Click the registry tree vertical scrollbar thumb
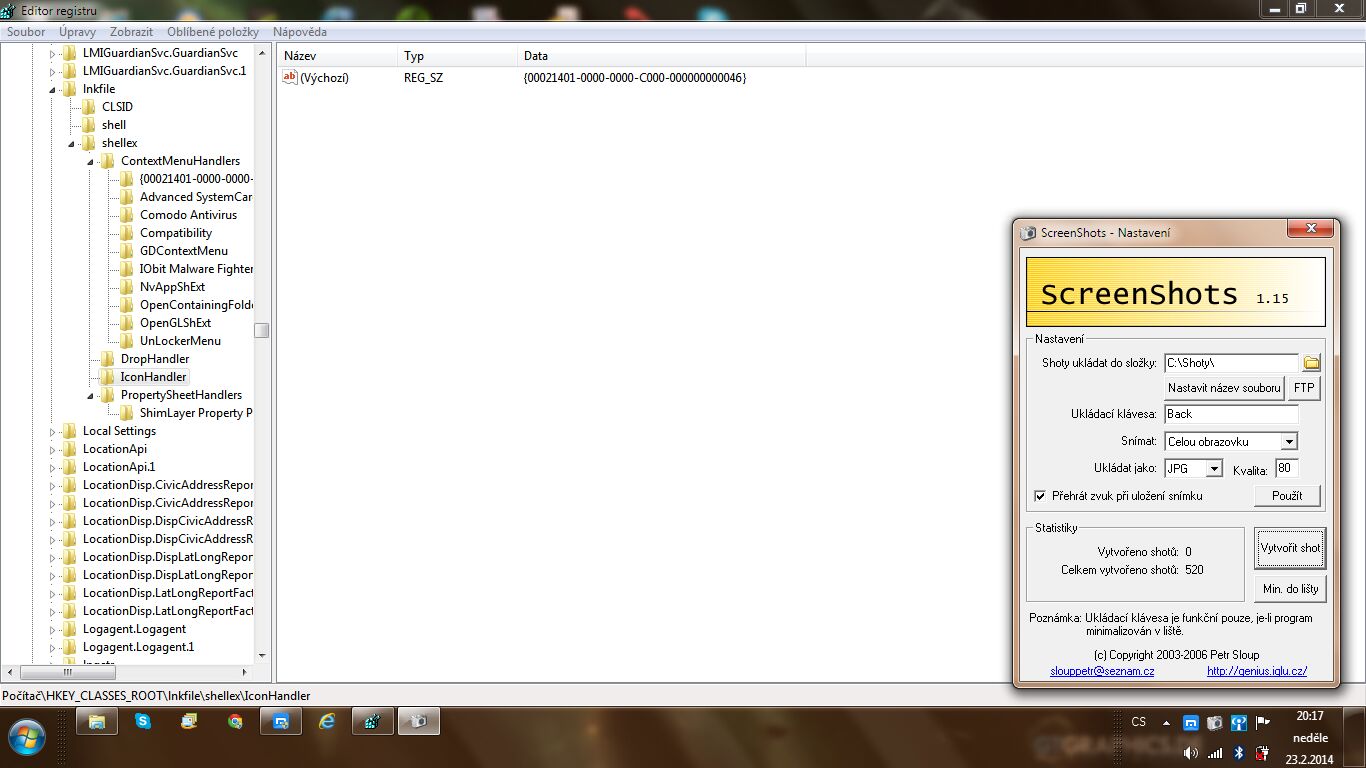 click(262, 331)
